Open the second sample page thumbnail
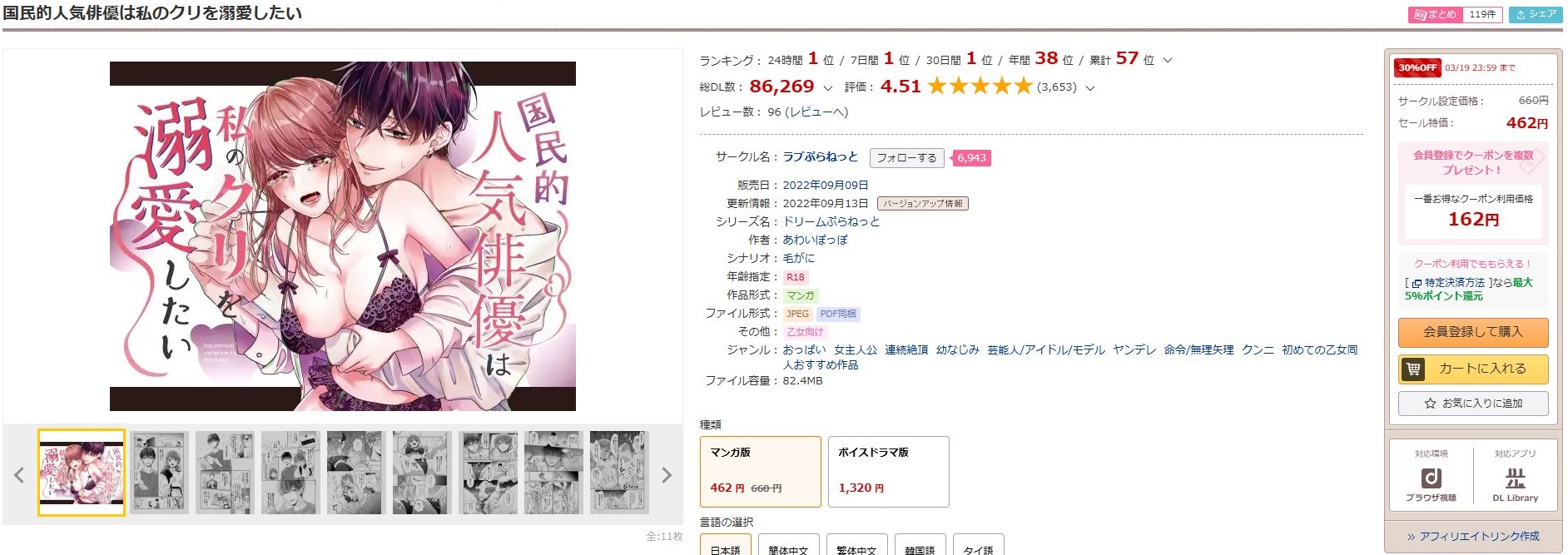This screenshot has height=555, width=1568. [159, 473]
